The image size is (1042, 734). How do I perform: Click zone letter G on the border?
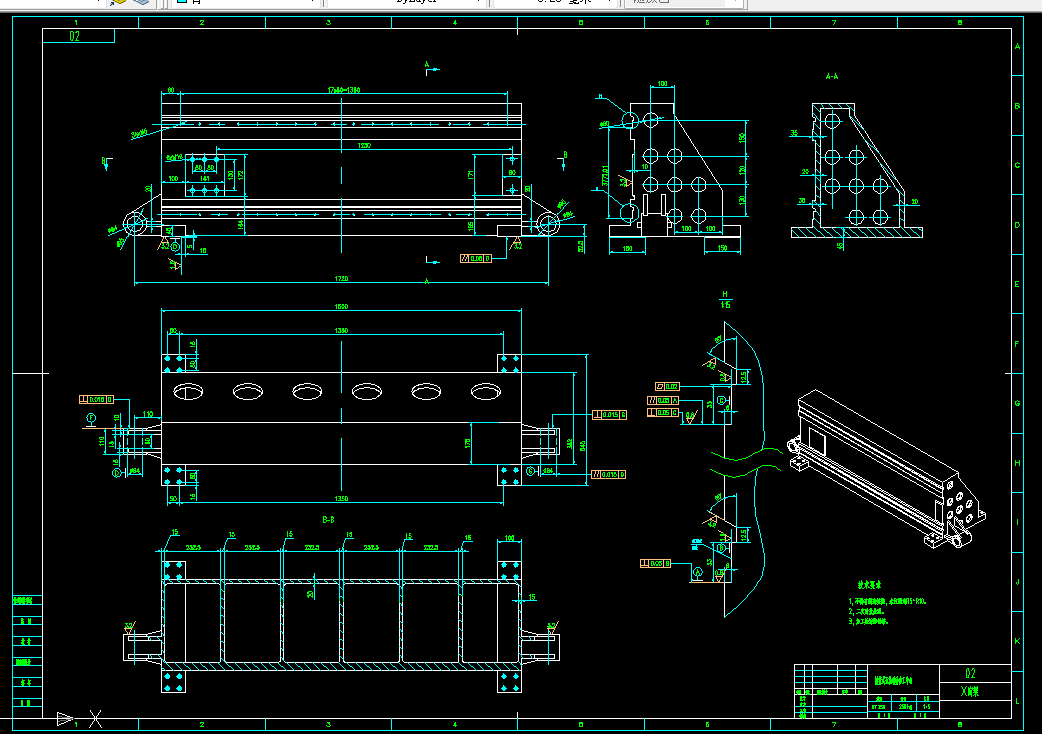tap(1017, 403)
